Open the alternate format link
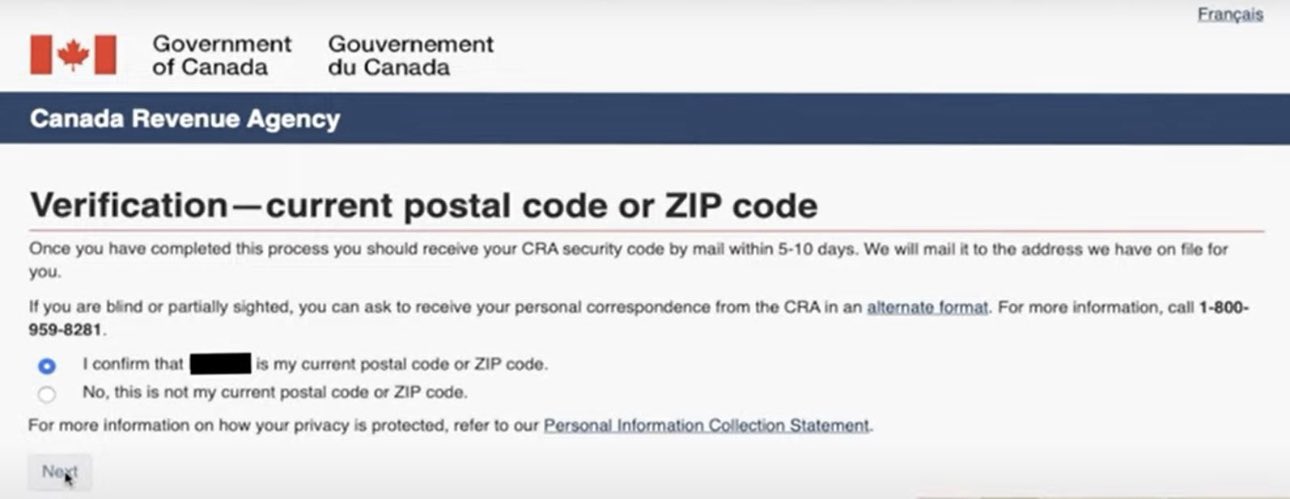Image resolution: width=1290 pixels, height=499 pixels. point(927,308)
